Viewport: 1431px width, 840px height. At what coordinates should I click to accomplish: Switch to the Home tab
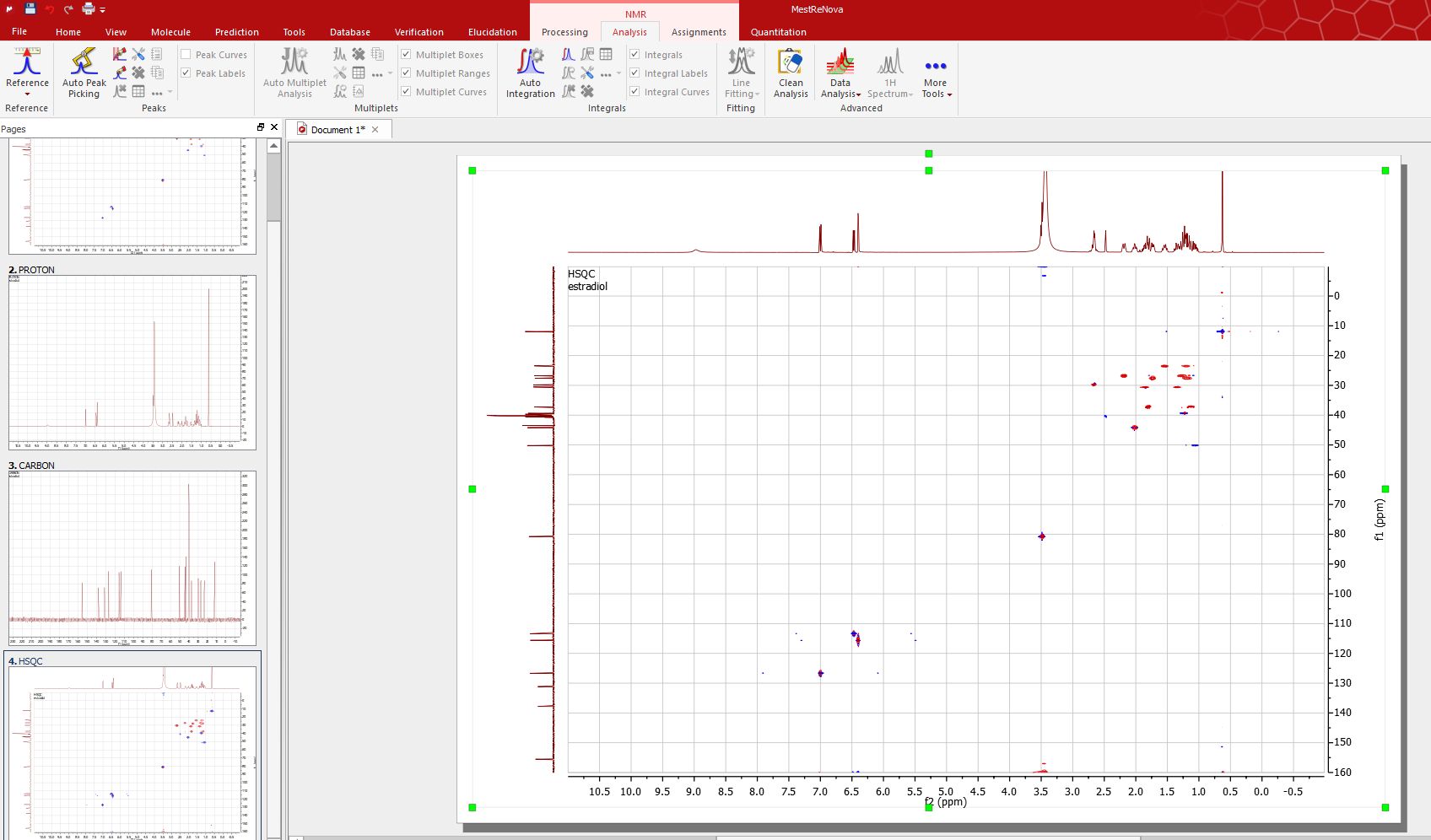[68, 32]
